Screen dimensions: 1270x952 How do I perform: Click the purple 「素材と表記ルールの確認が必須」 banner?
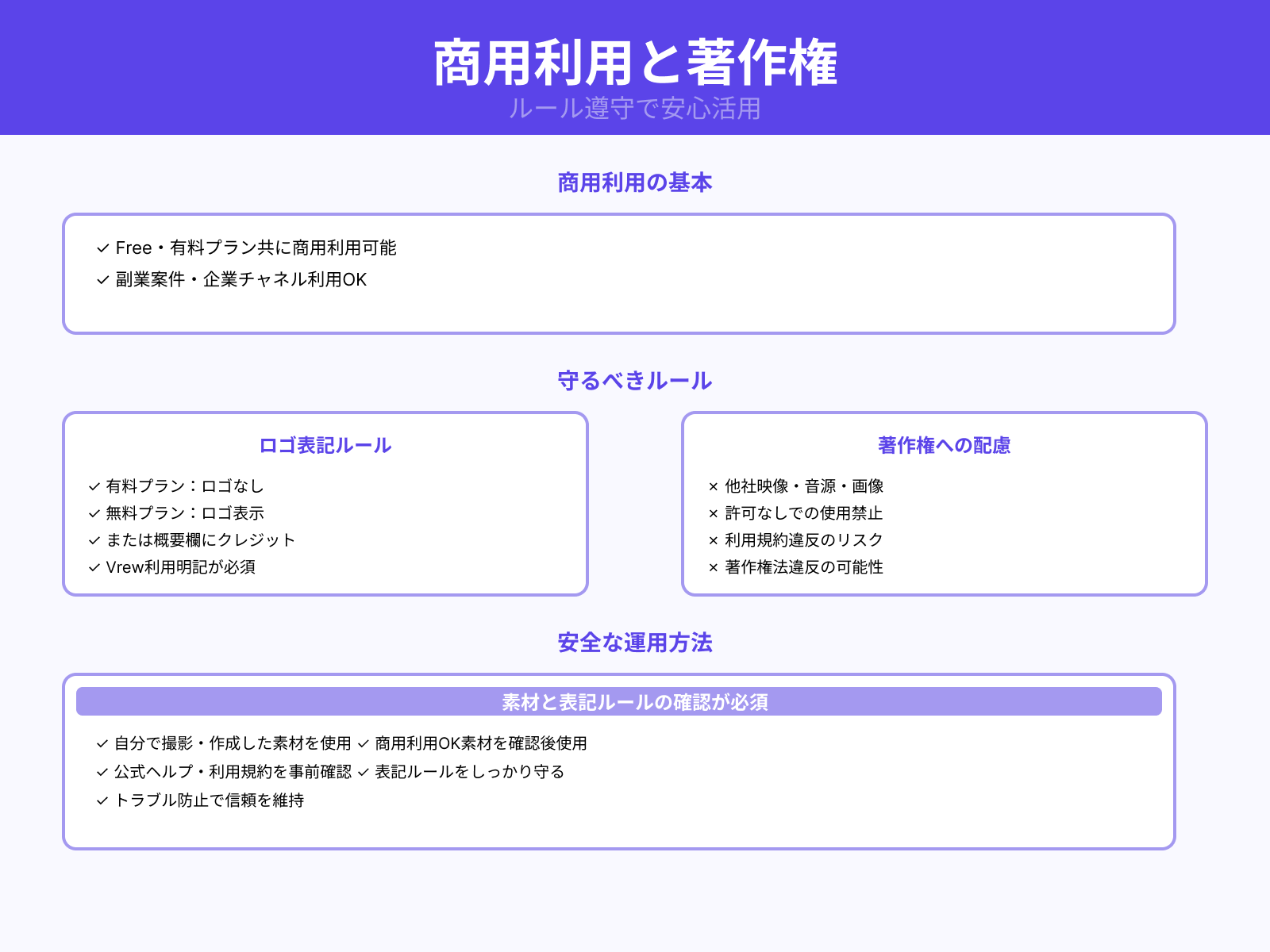tap(635, 701)
